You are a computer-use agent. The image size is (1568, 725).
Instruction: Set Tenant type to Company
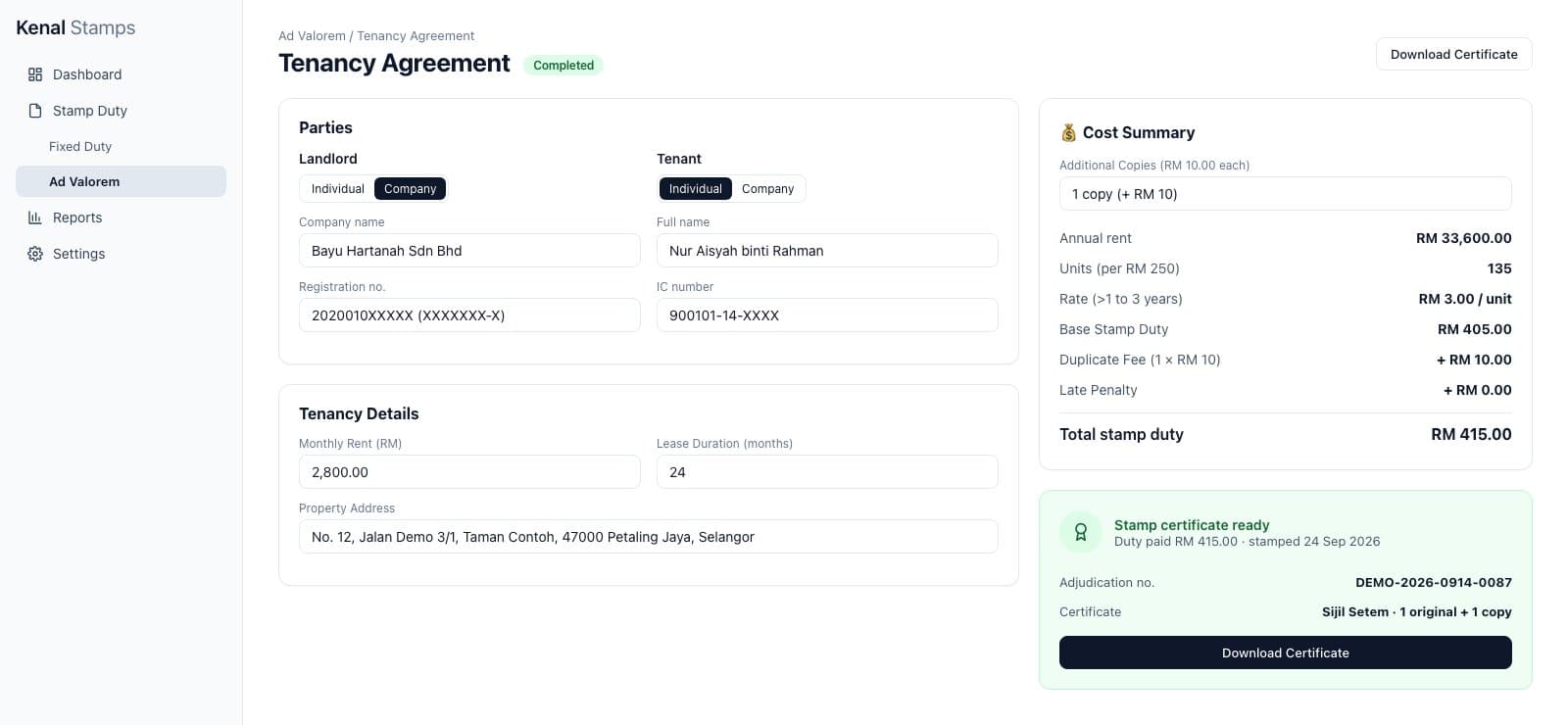(x=767, y=189)
